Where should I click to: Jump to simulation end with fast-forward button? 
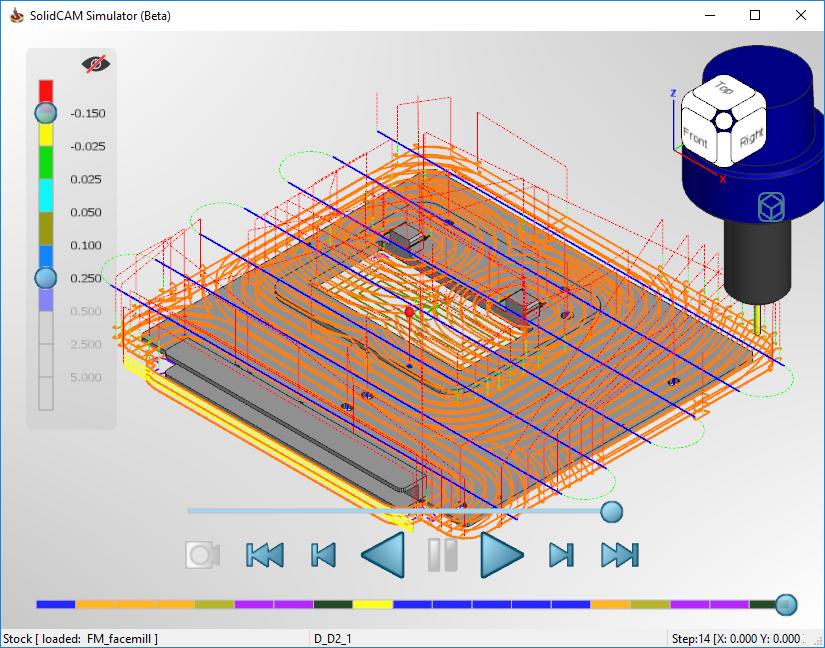(x=620, y=555)
